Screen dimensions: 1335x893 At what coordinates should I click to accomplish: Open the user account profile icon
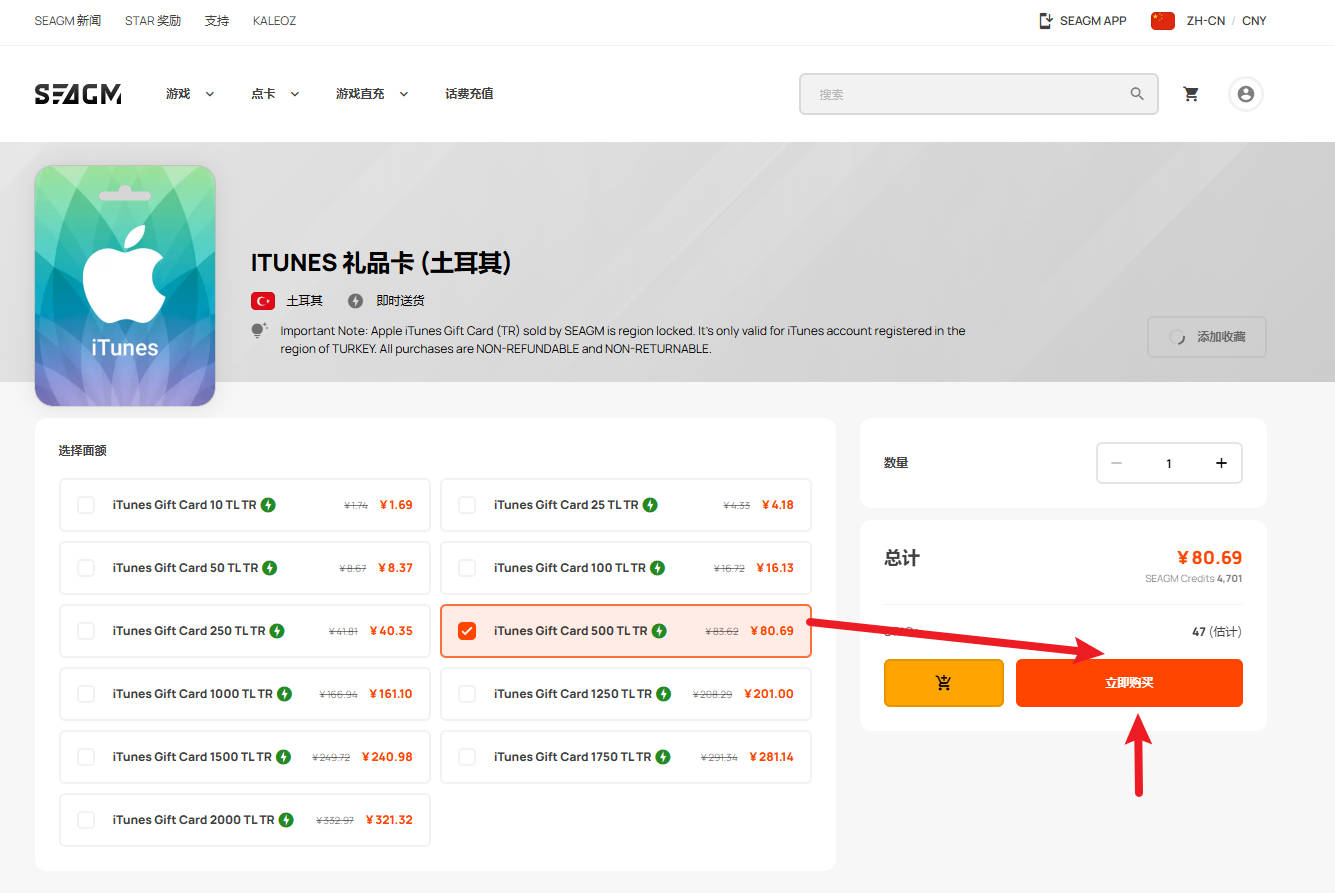(x=1246, y=94)
